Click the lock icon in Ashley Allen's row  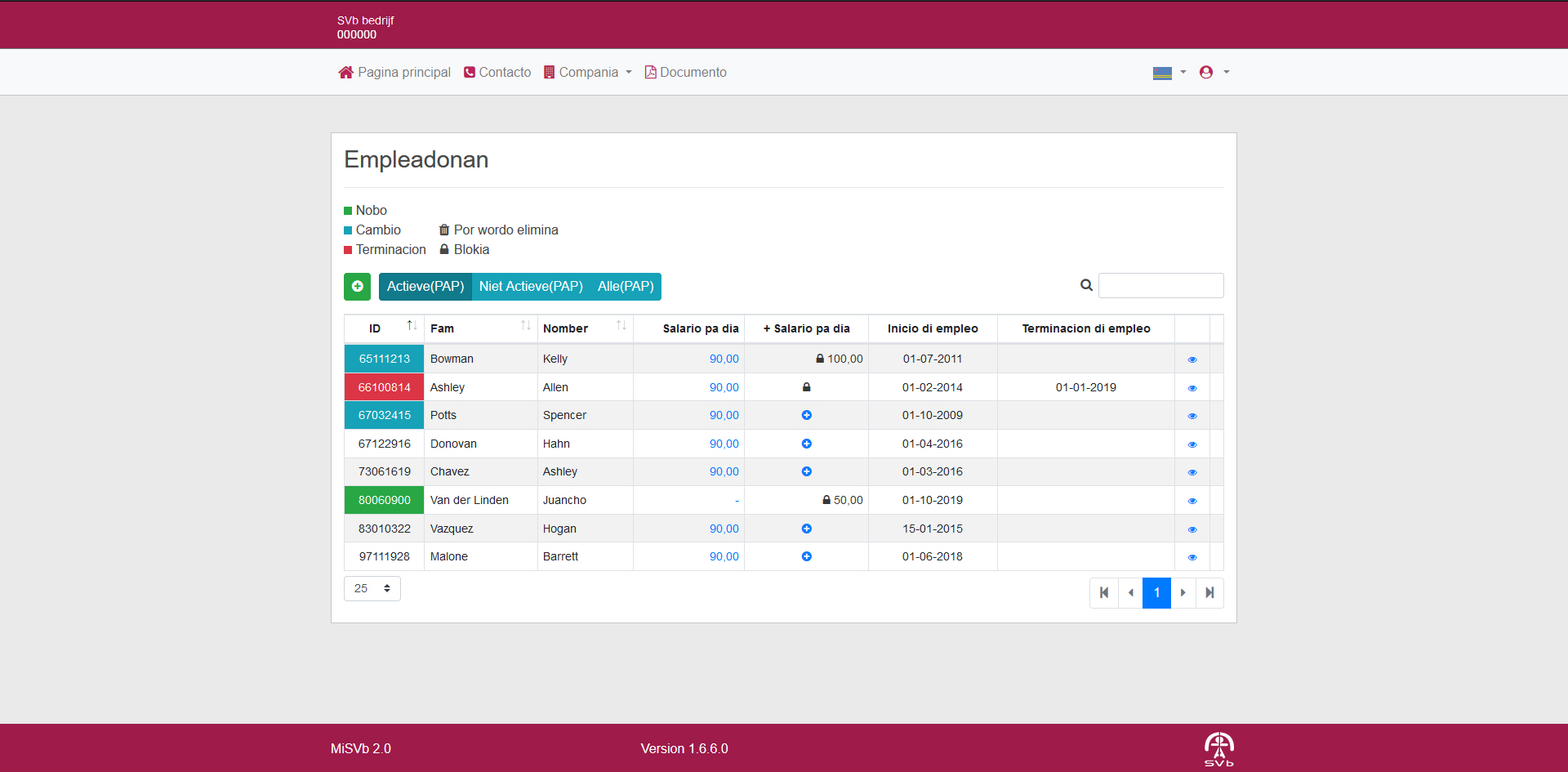coord(806,387)
